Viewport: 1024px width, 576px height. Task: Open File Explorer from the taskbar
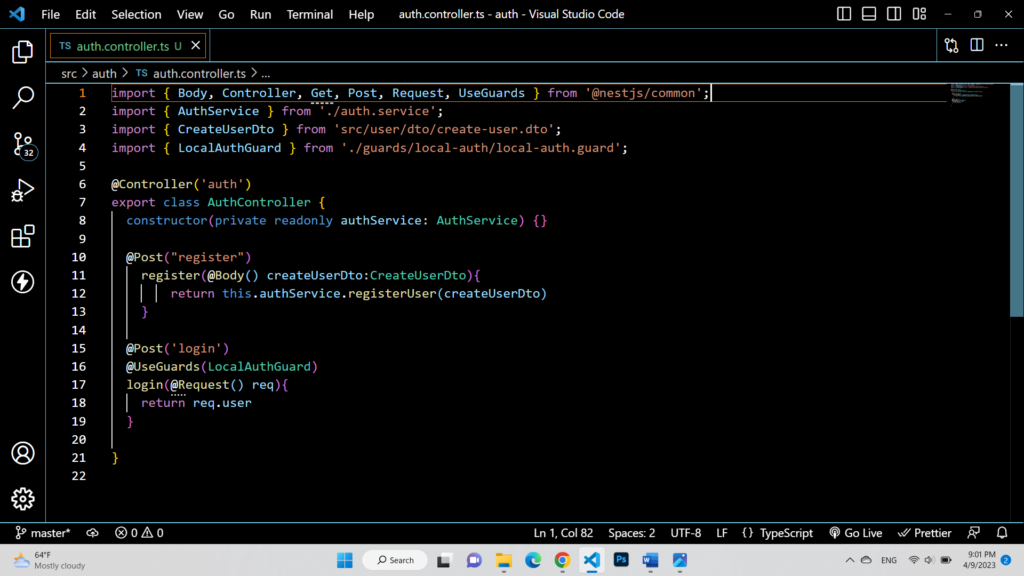[x=504, y=560]
